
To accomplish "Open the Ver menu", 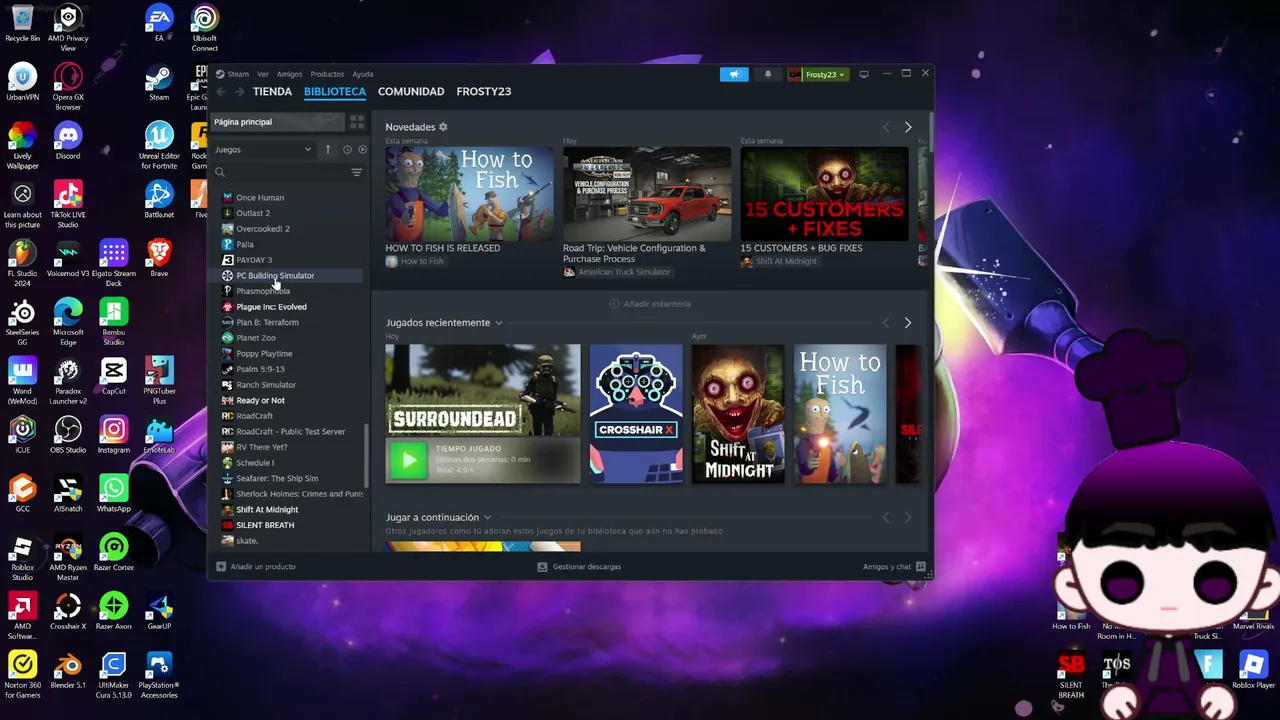I will click(x=263, y=74).
